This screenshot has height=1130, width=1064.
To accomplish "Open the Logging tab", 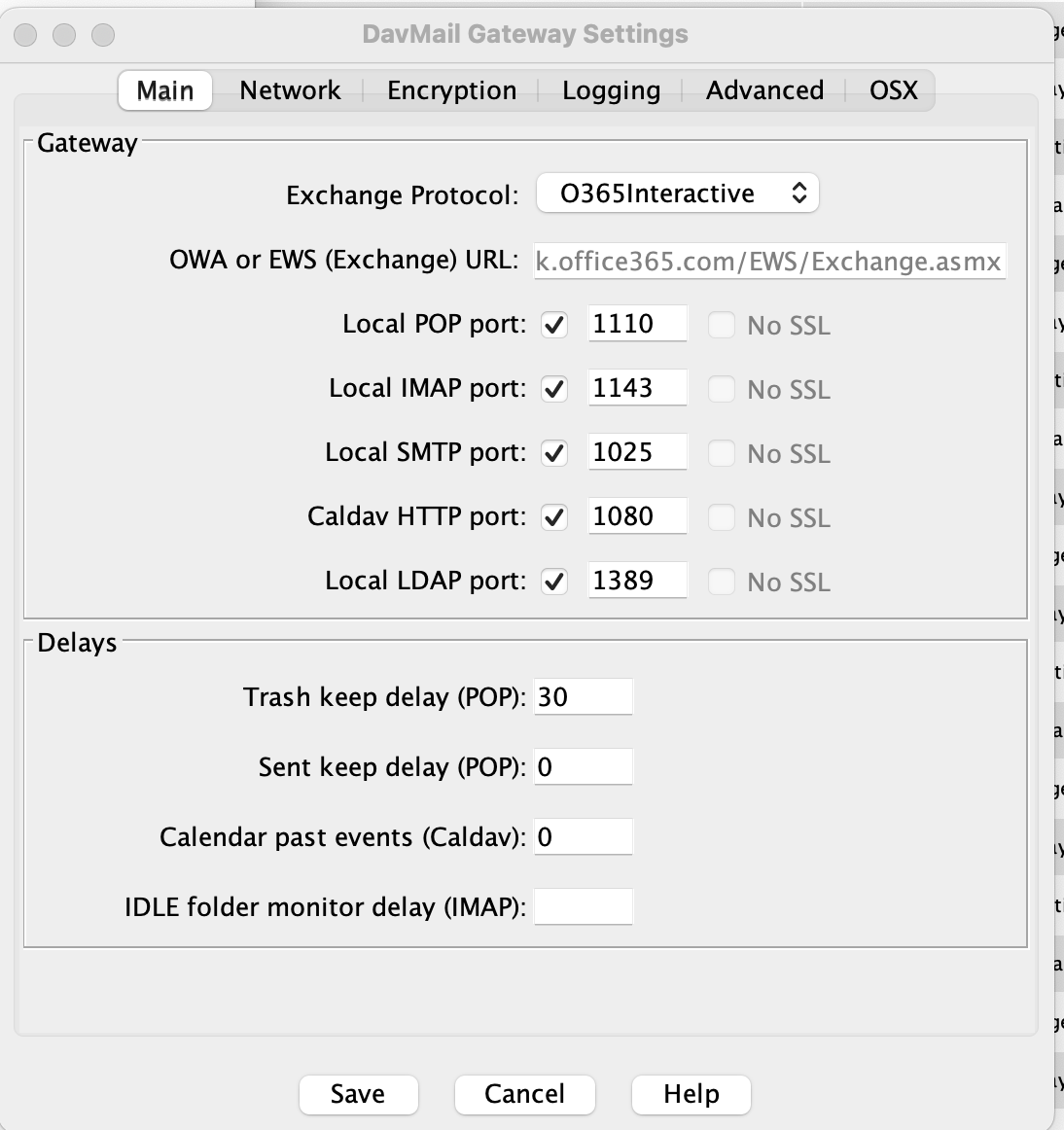I will (610, 89).
